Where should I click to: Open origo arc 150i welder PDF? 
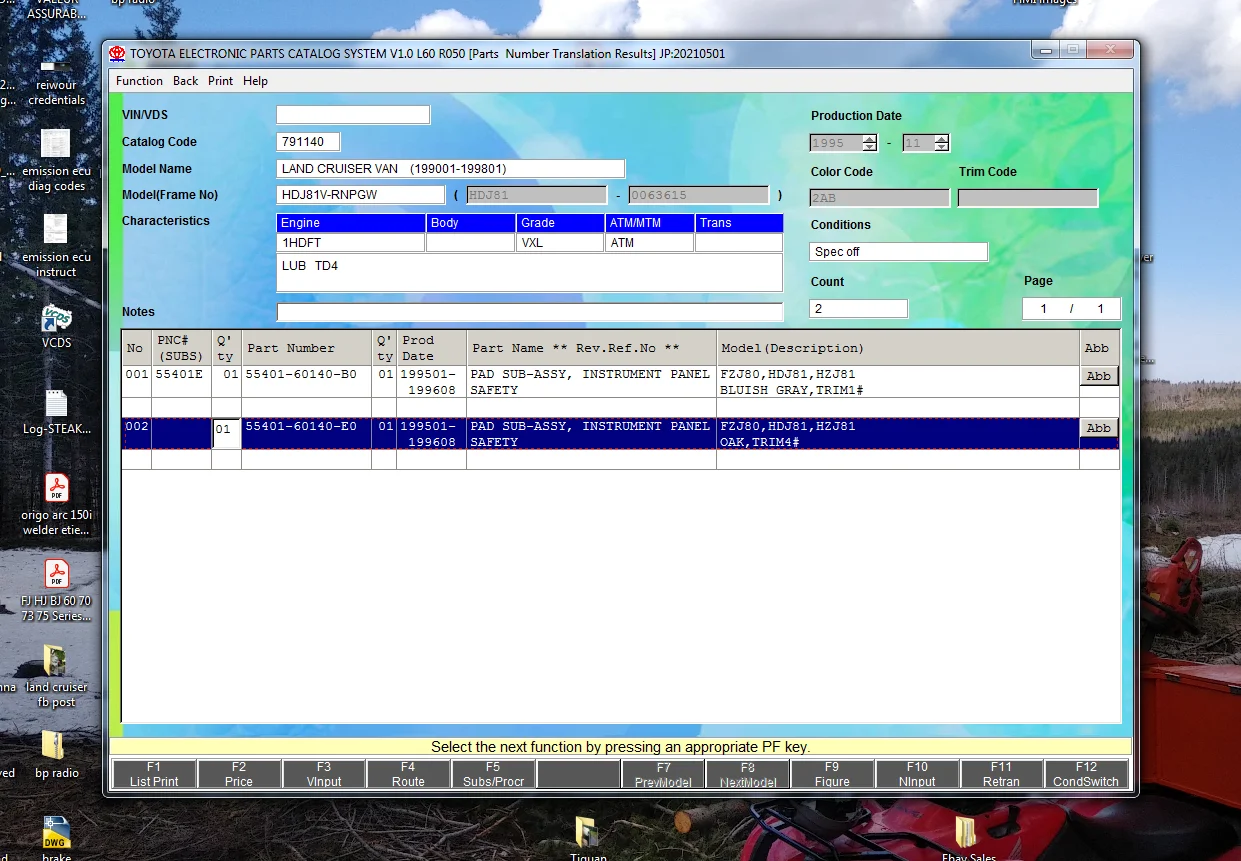pyautogui.click(x=56, y=505)
